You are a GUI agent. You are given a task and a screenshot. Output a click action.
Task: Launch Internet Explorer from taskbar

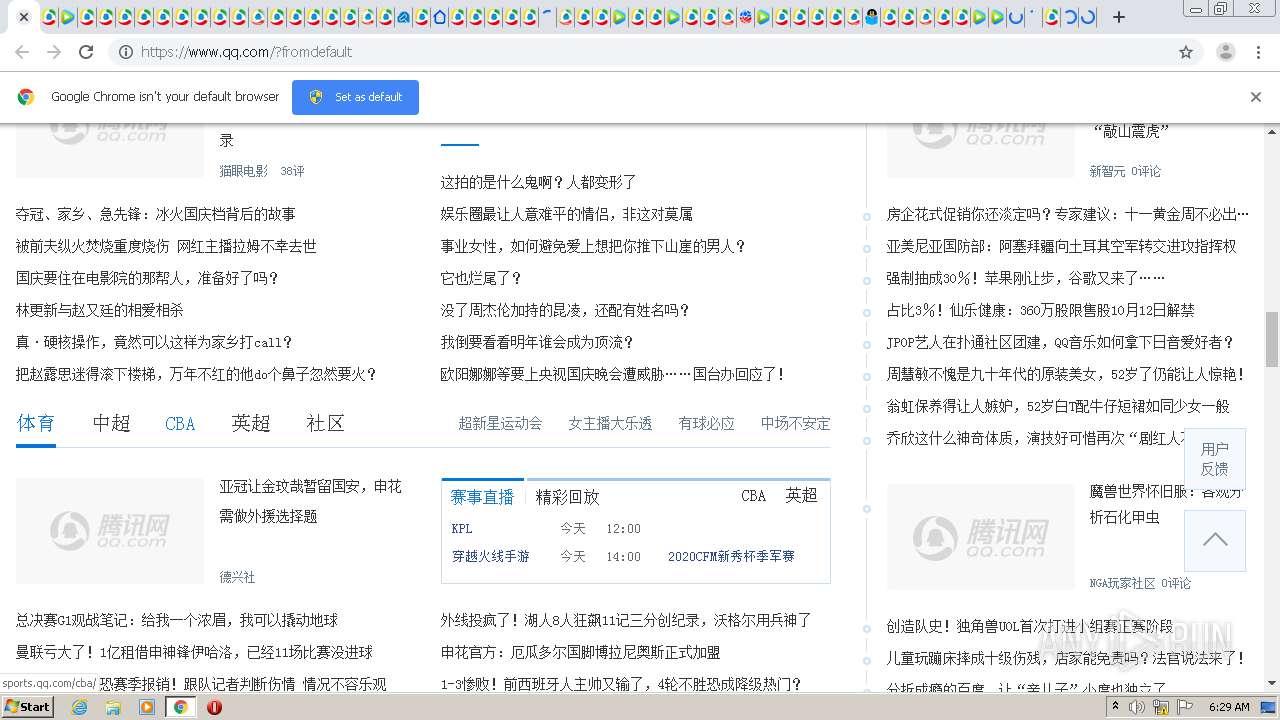[79, 706]
